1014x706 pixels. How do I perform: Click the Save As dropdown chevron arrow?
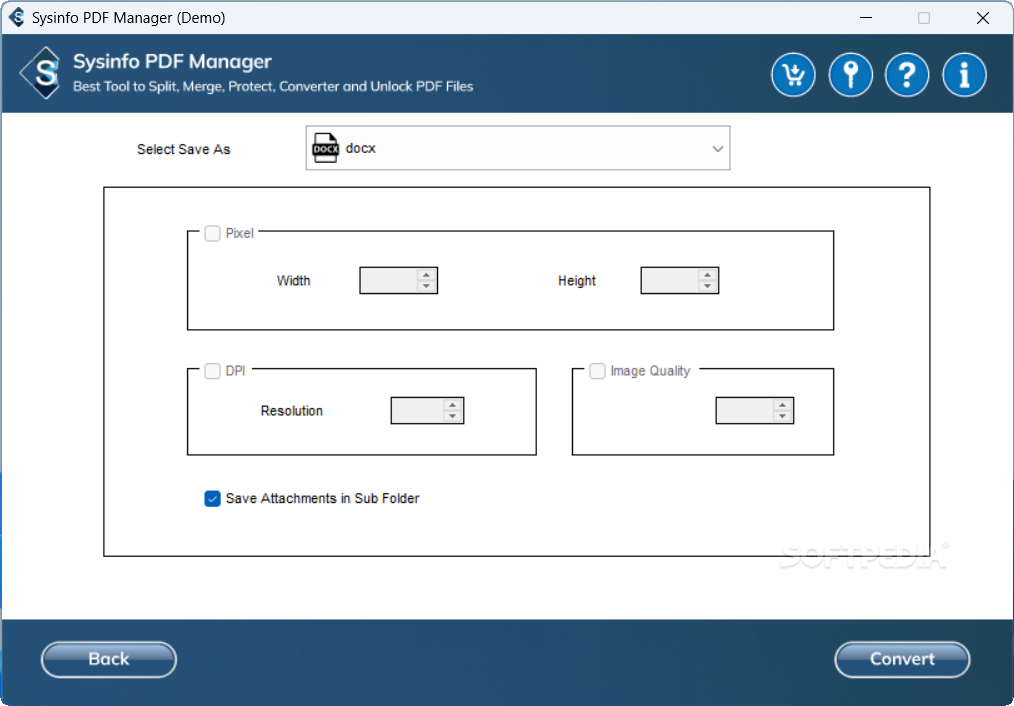point(717,149)
